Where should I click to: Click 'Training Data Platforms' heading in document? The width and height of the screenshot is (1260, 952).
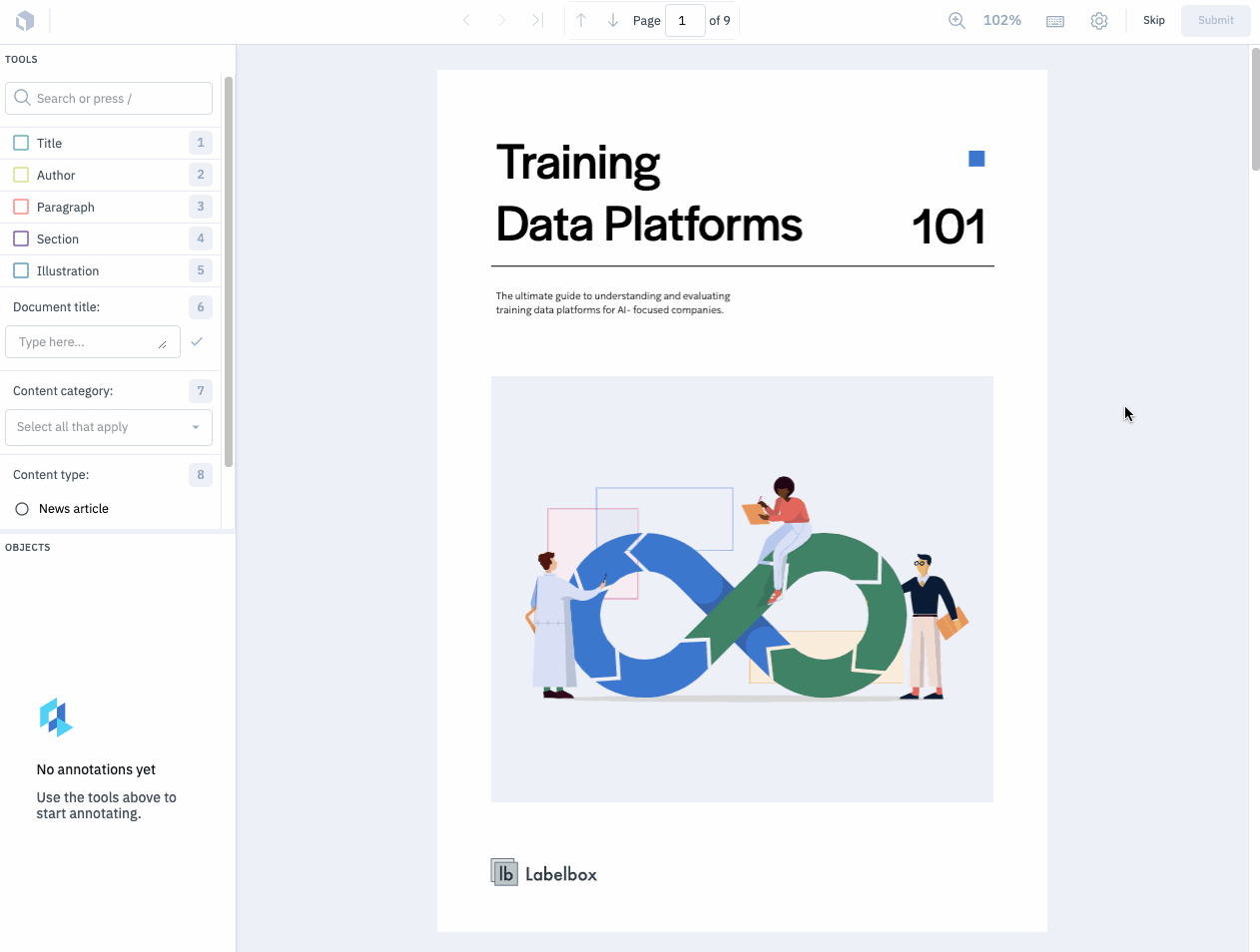[x=649, y=194]
